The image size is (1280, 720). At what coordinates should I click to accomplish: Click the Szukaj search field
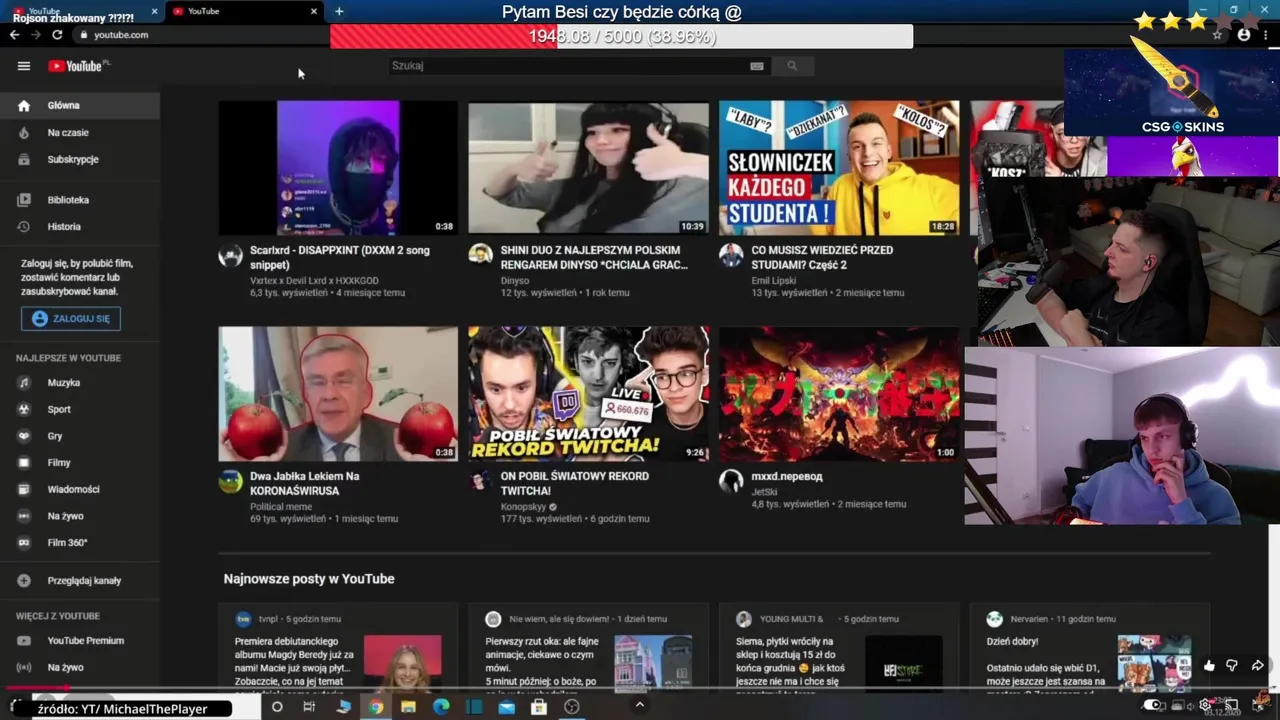coord(568,66)
